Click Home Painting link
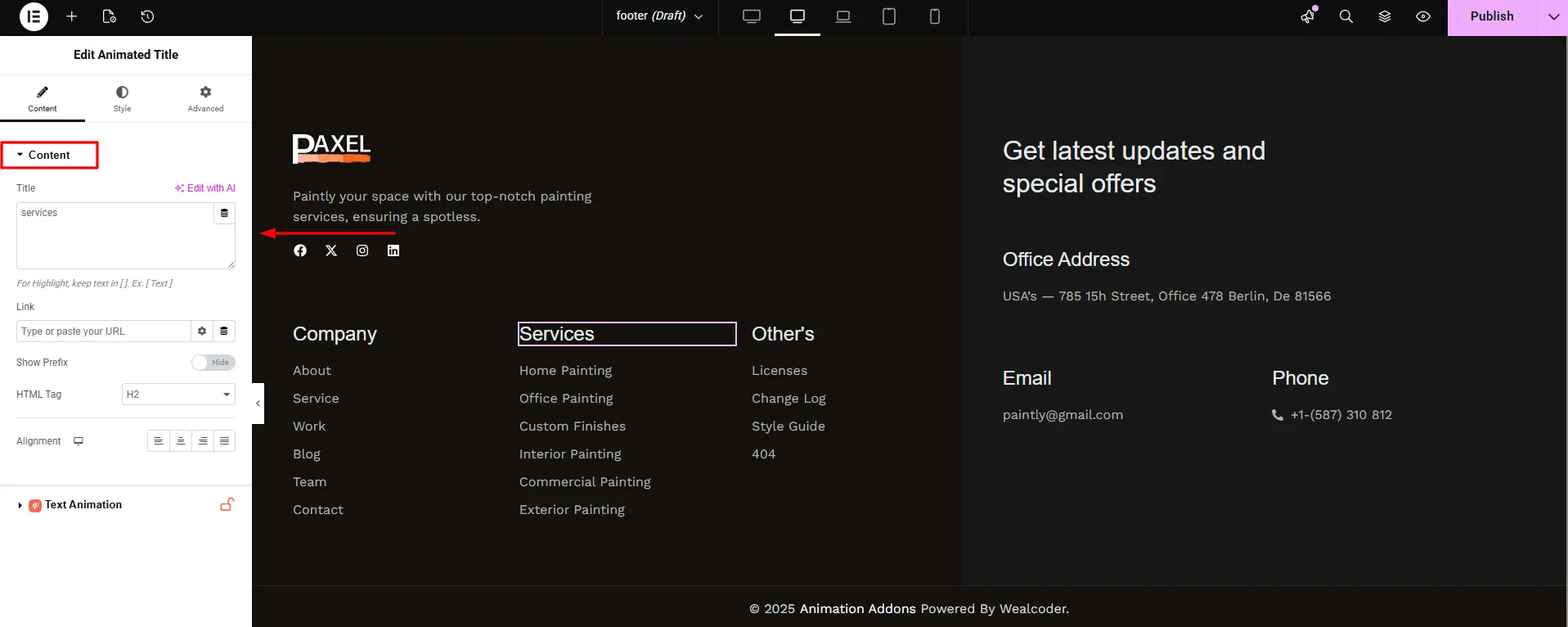Viewport: 1568px width, 627px height. 565,371
